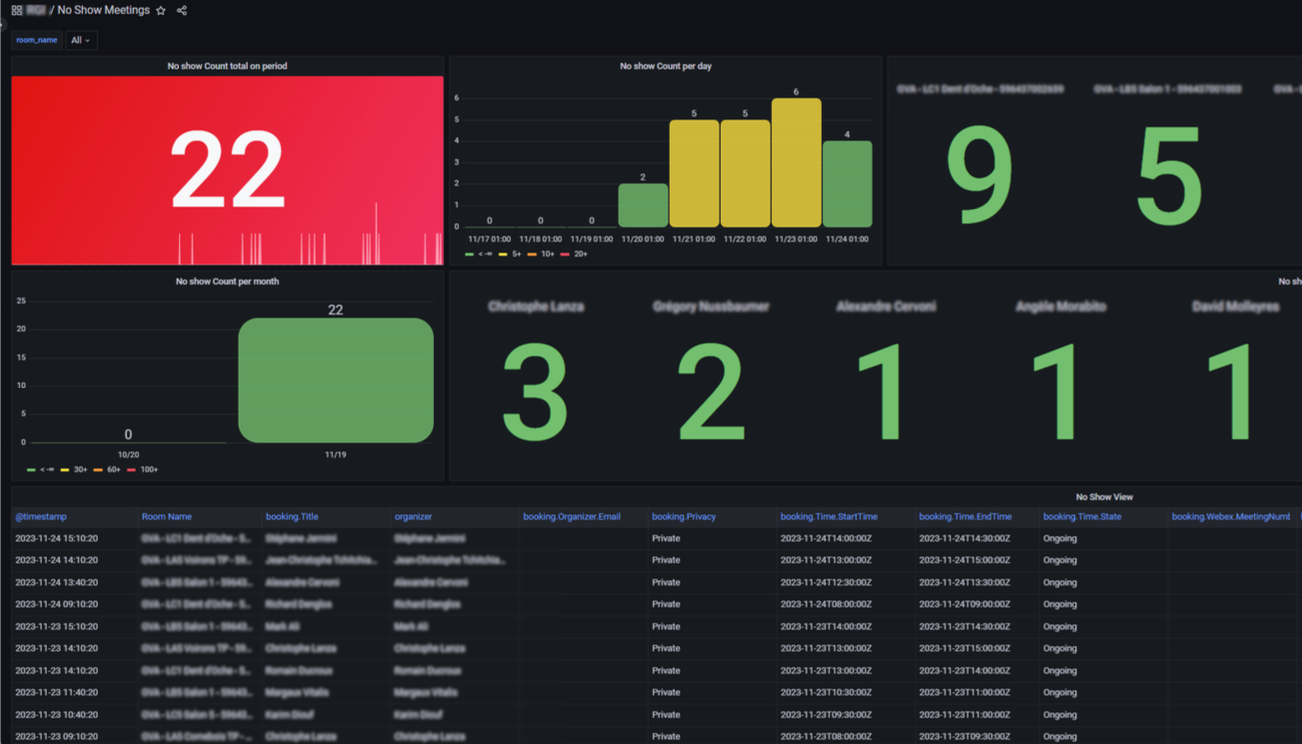Open the 'No Show View' table panel menu
This screenshot has width=1302, height=744.
(1103, 497)
